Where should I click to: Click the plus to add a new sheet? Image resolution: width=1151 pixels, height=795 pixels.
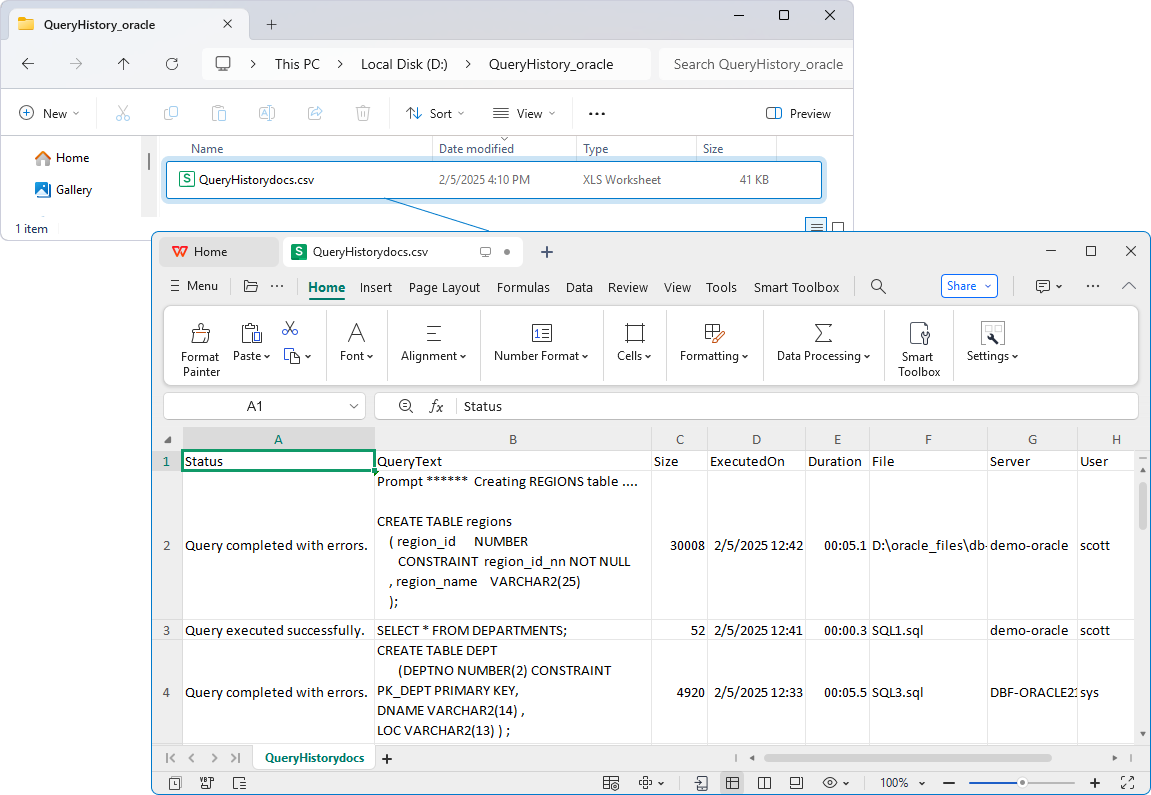(x=387, y=758)
